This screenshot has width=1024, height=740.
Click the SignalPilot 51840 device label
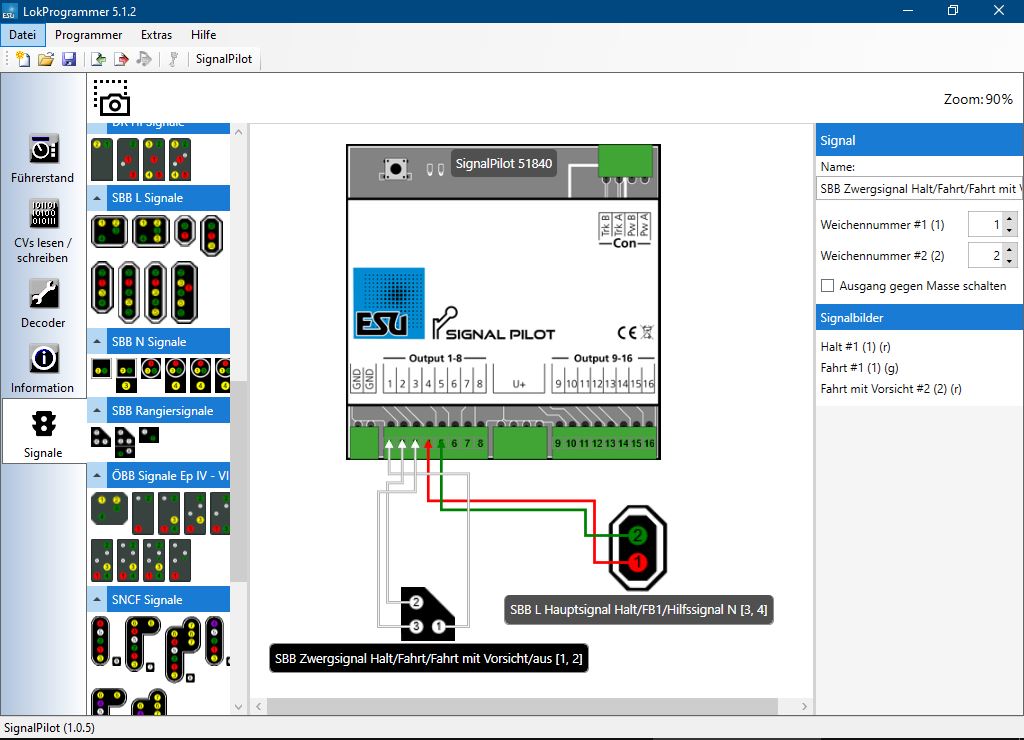pos(504,163)
